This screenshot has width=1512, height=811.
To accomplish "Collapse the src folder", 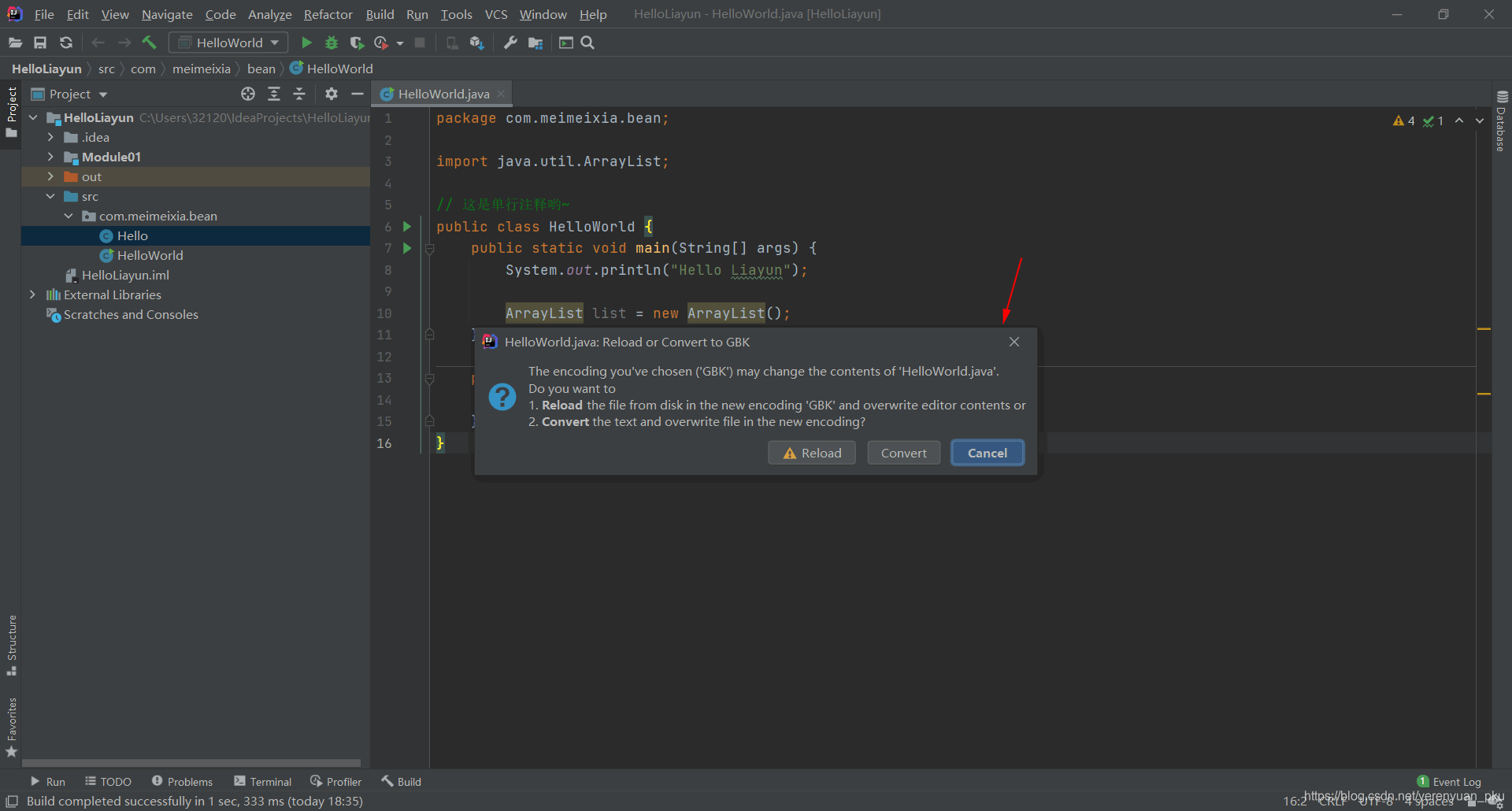I will pos(50,196).
